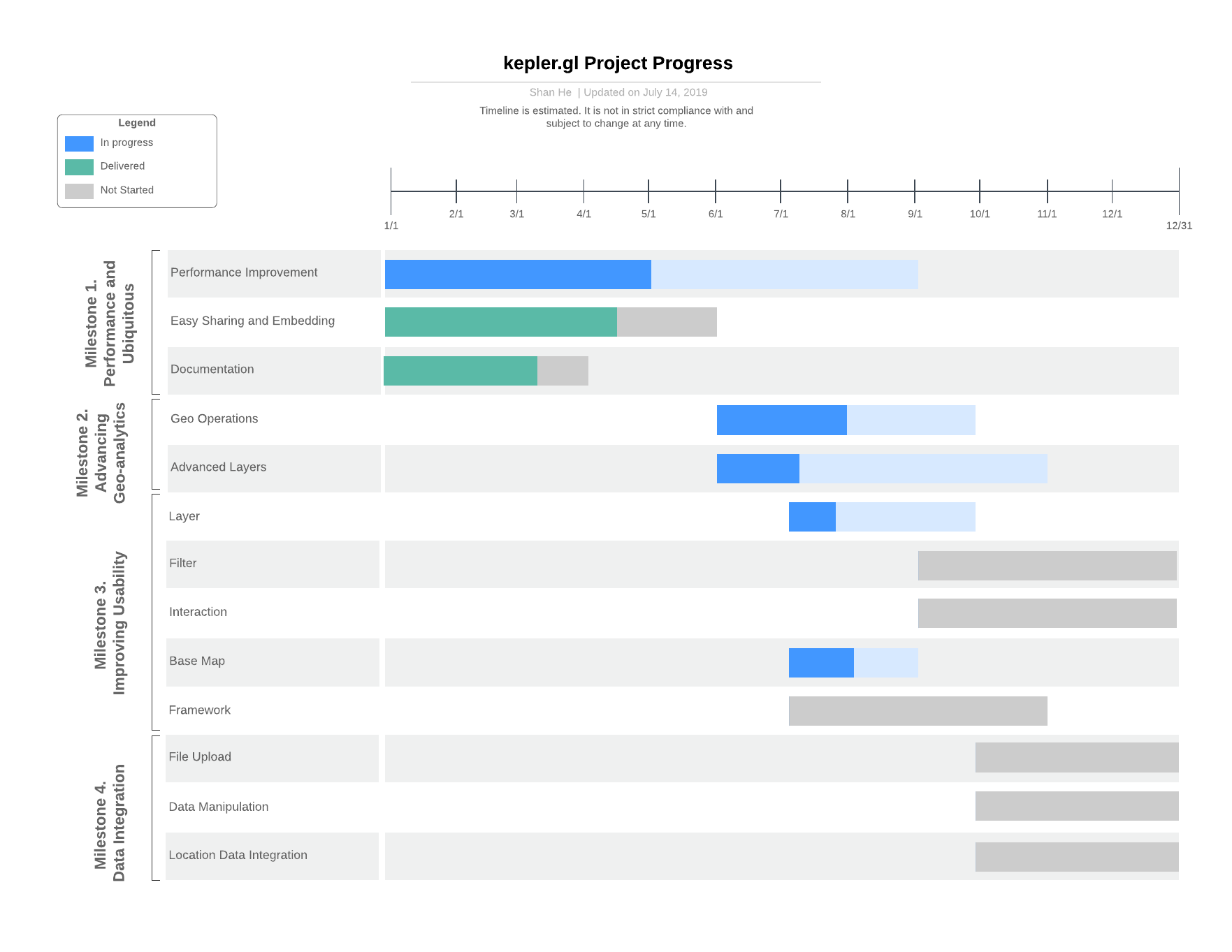Click the 6/1 timeline label

[x=716, y=214]
